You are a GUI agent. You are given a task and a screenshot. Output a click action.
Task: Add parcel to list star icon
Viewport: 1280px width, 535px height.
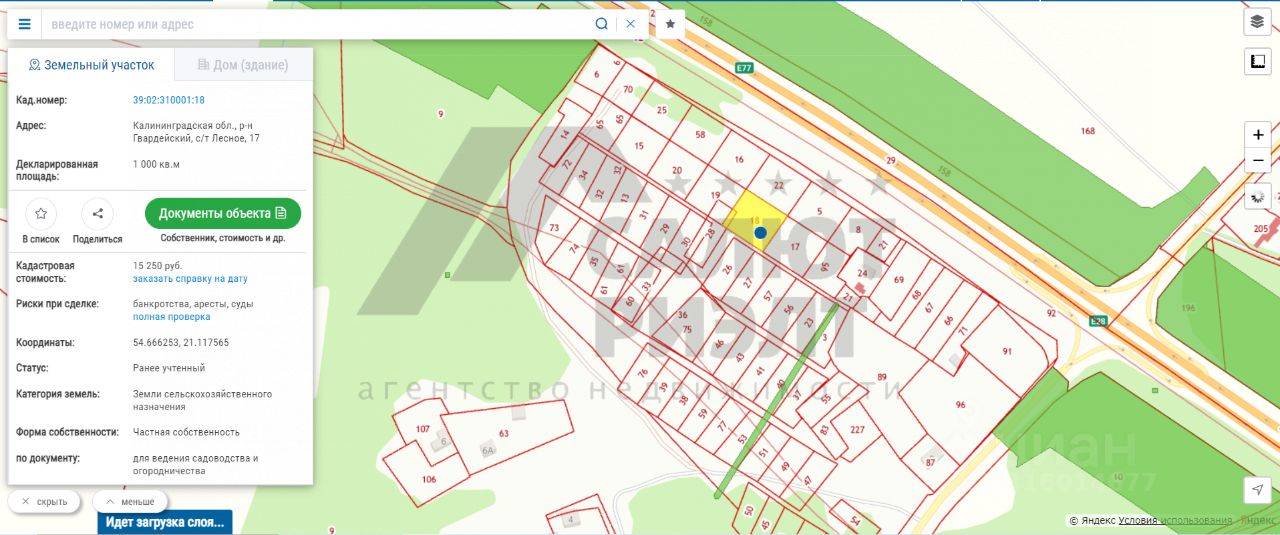coord(41,213)
